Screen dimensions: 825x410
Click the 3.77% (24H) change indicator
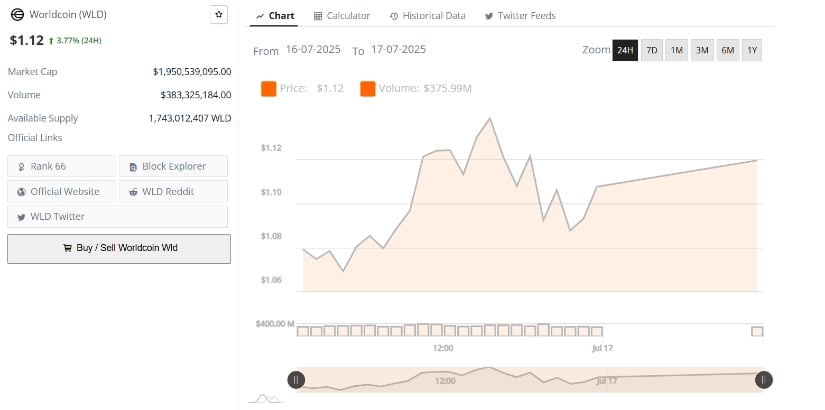coord(75,41)
